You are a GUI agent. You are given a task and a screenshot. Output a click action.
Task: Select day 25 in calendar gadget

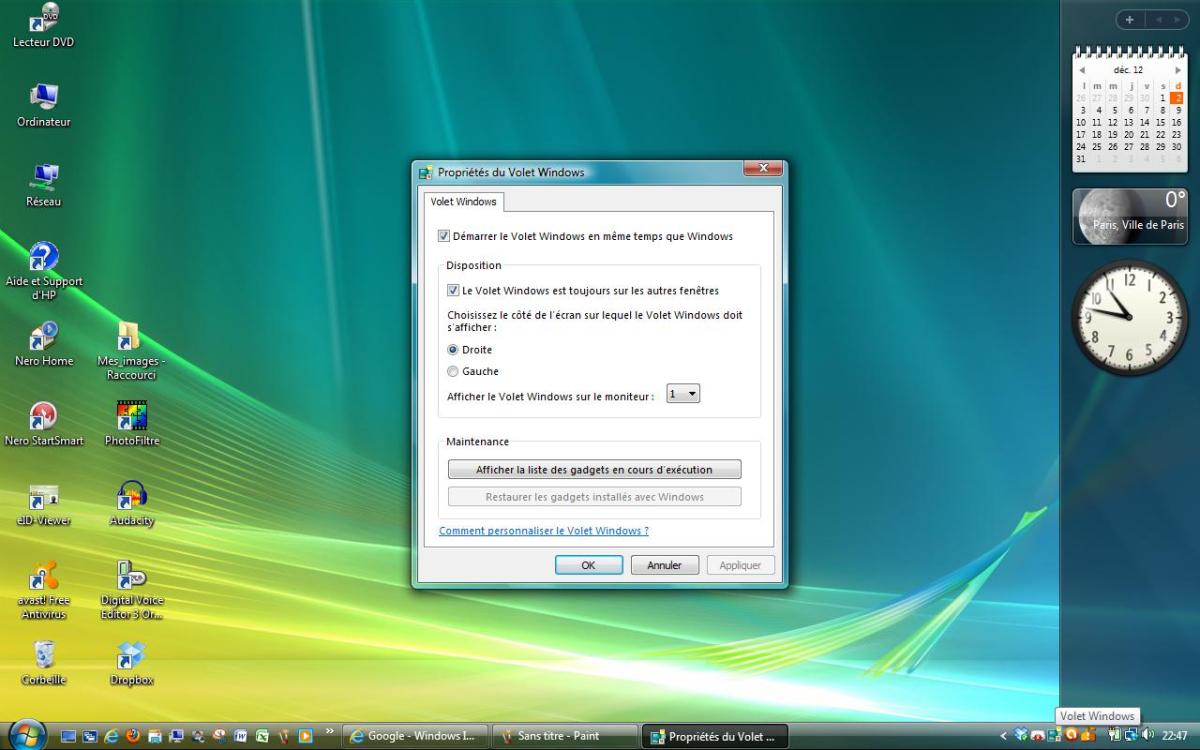[1097, 147]
